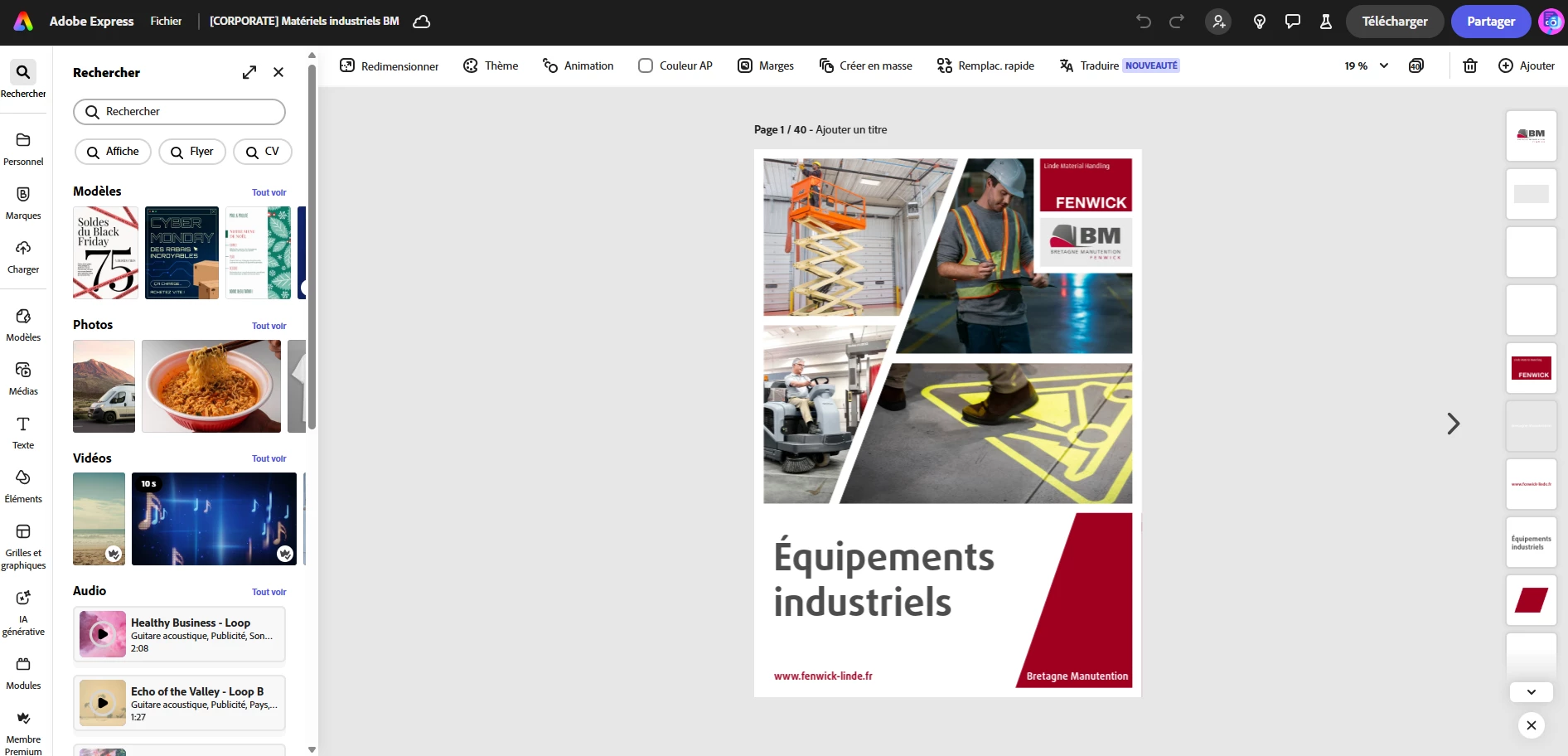Click the Ajouter page button

1527,65
